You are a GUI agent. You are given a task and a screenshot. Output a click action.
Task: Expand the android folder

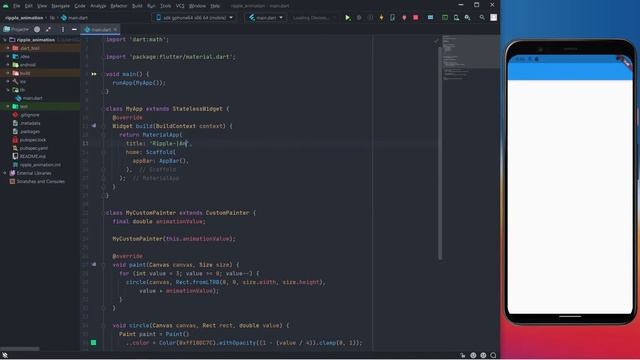[8, 64]
